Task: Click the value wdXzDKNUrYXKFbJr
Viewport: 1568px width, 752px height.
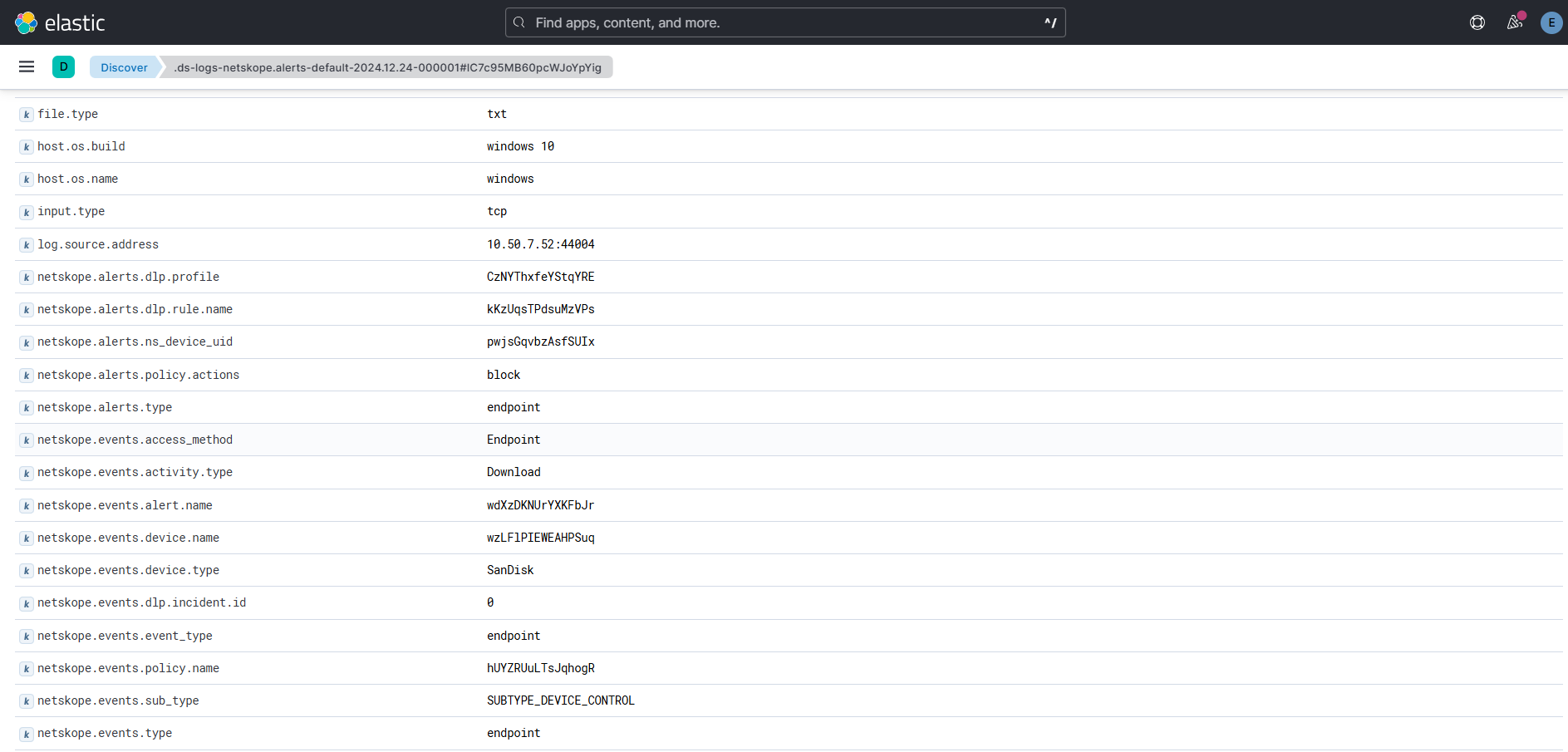Action: pyautogui.click(x=541, y=505)
